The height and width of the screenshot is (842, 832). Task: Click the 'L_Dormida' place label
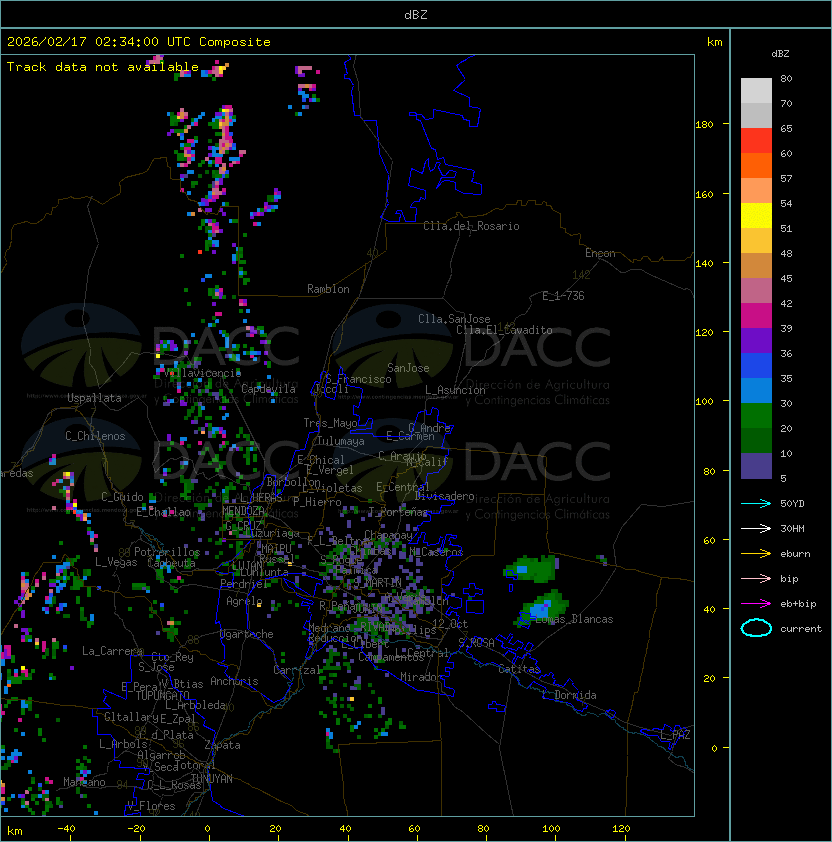pyautogui.click(x=569, y=695)
